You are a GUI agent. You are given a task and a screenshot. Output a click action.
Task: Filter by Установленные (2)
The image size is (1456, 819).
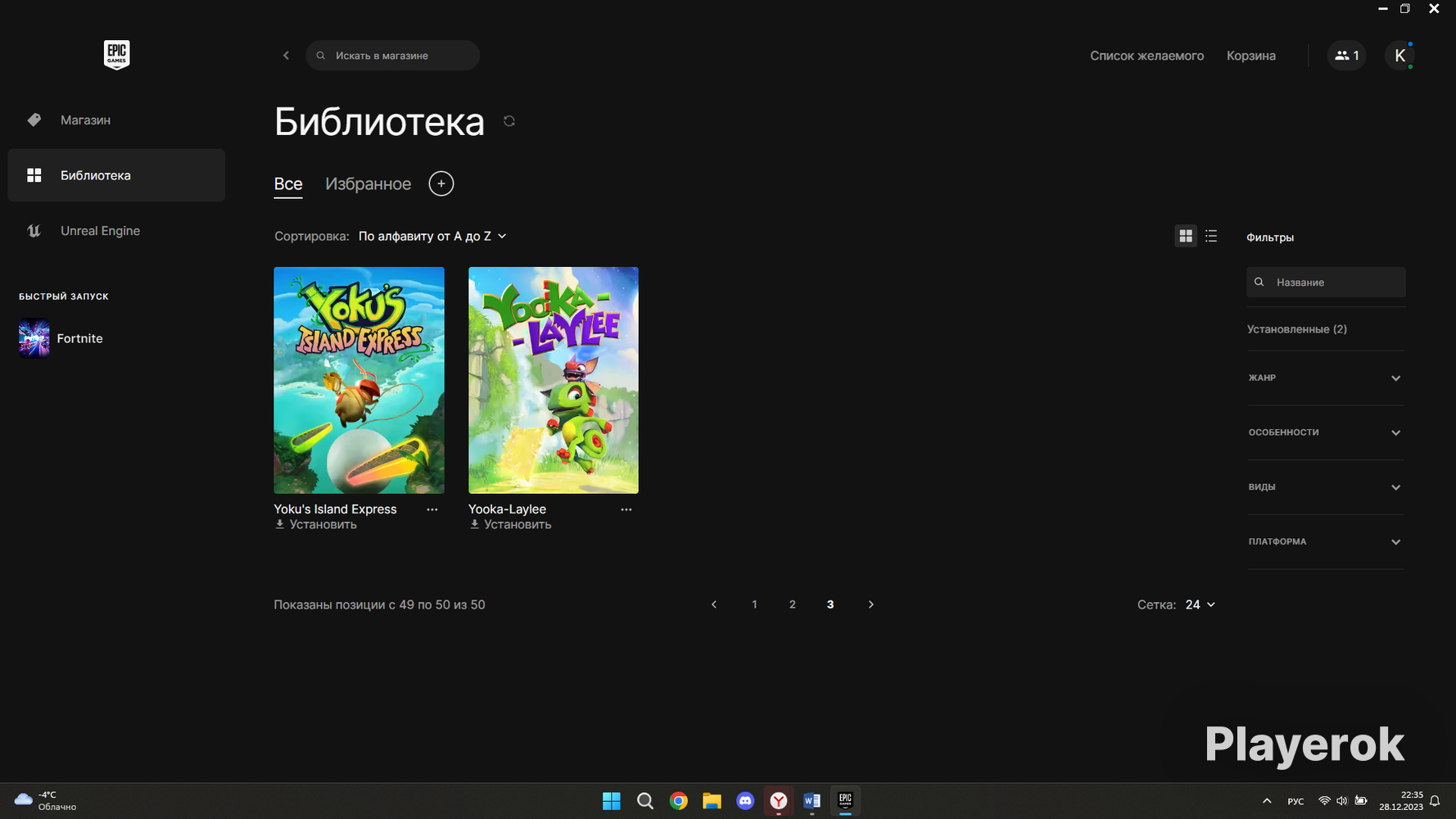pos(1297,329)
